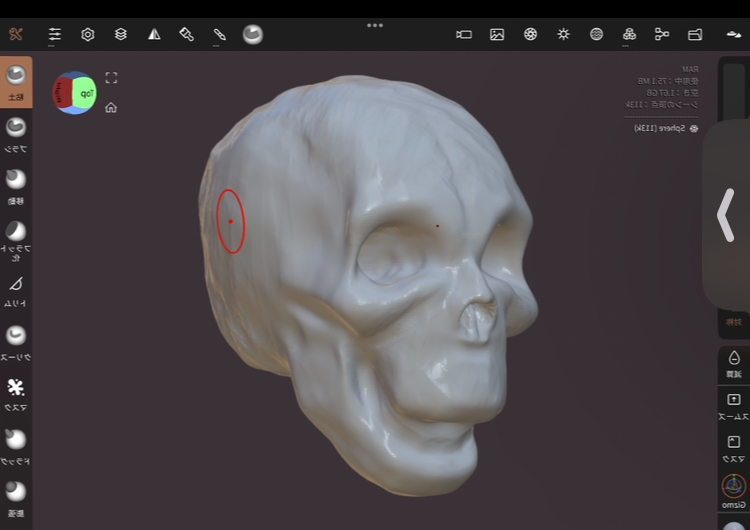The height and width of the screenshot is (530, 750).
Task: Open the Layers menu in top bar
Action: tap(121, 34)
